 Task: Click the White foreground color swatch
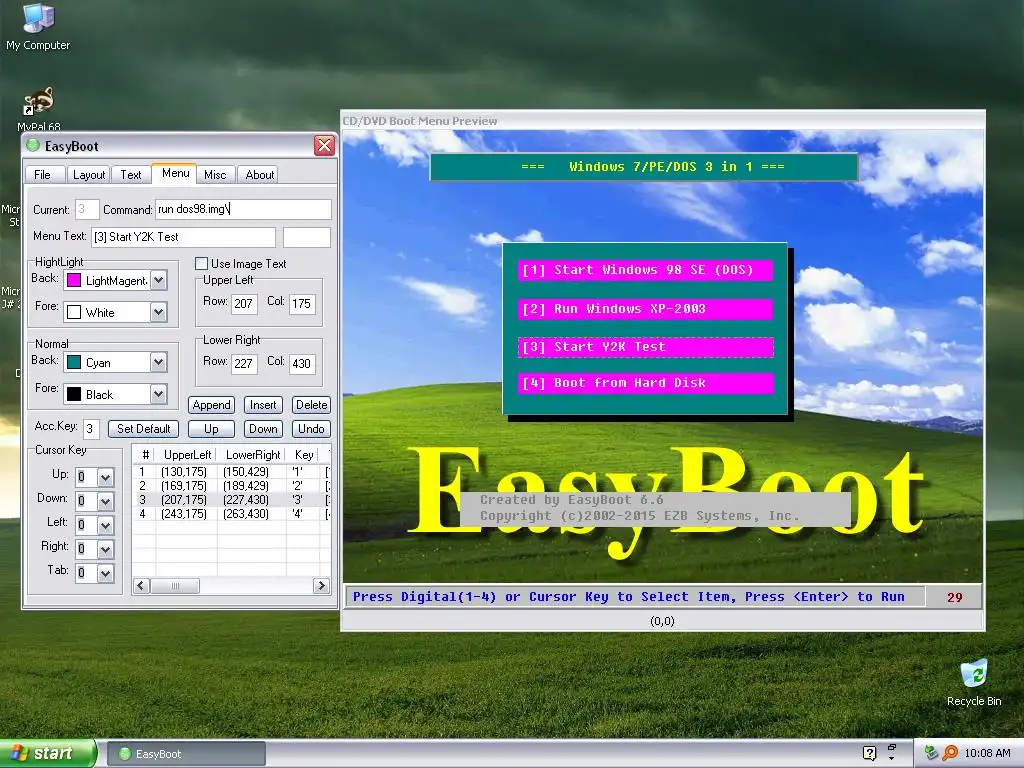click(x=74, y=312)
